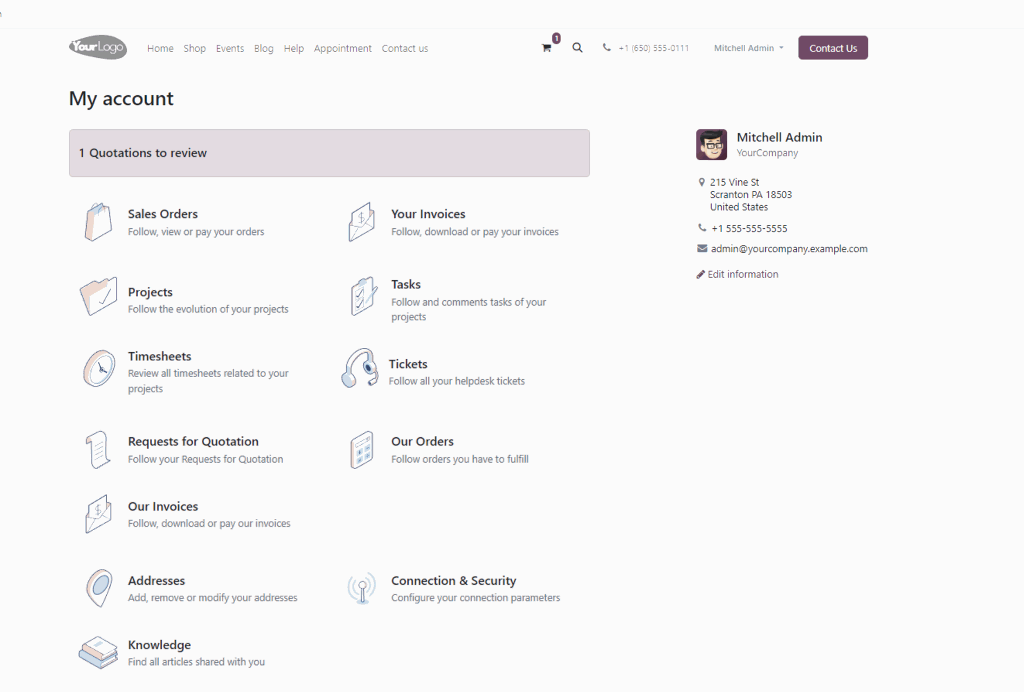Click the Quotations to review banner
The image size is (1024, 692).
[x=329, y=153]
